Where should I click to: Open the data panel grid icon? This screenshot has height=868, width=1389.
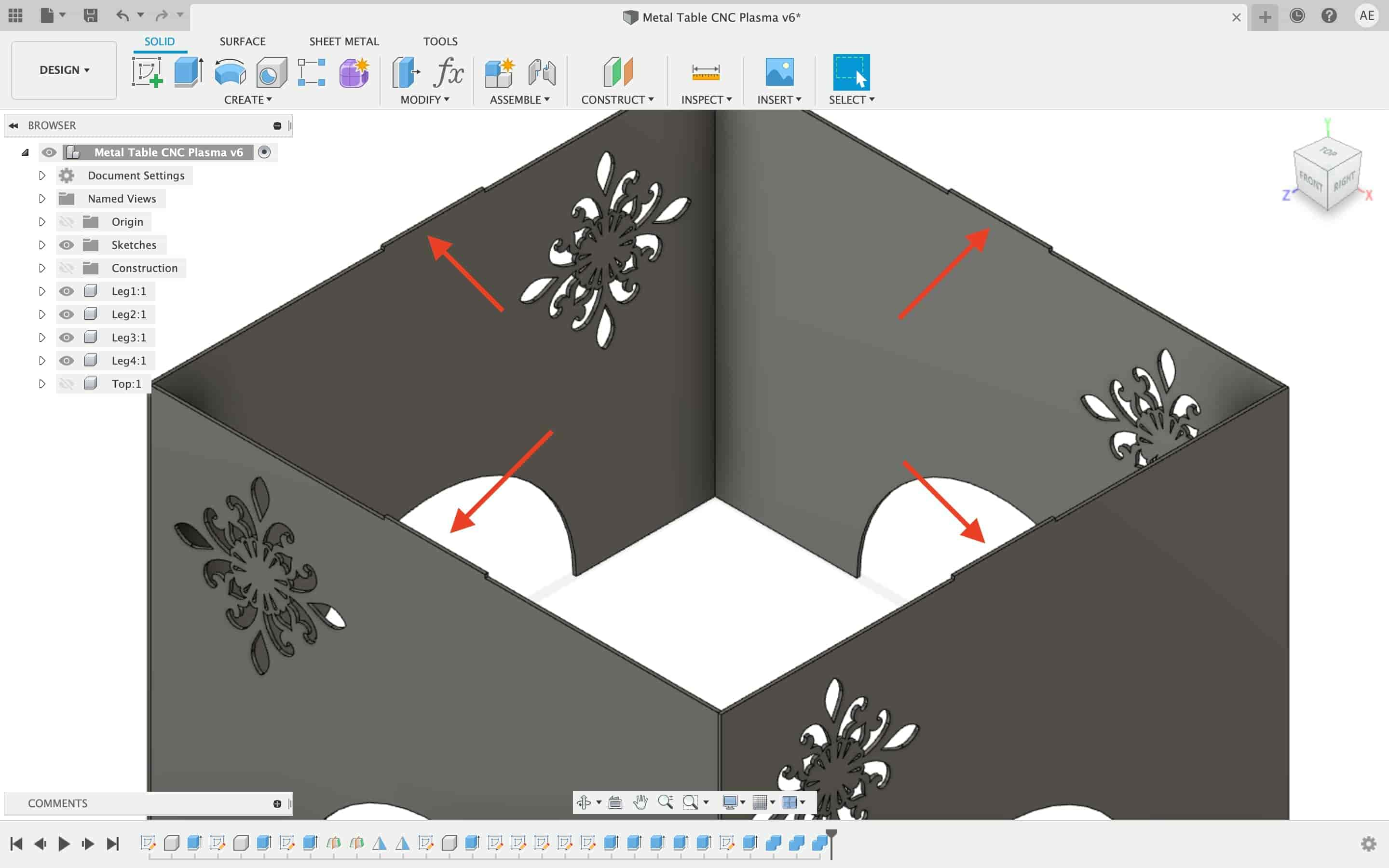15,15
